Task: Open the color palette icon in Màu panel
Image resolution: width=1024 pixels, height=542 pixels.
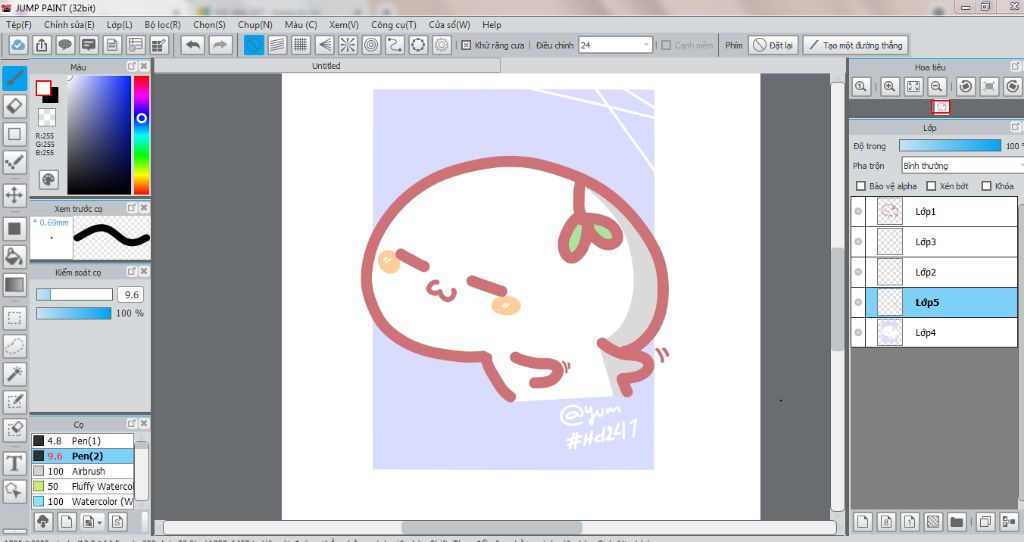Action: click(48, 180)
